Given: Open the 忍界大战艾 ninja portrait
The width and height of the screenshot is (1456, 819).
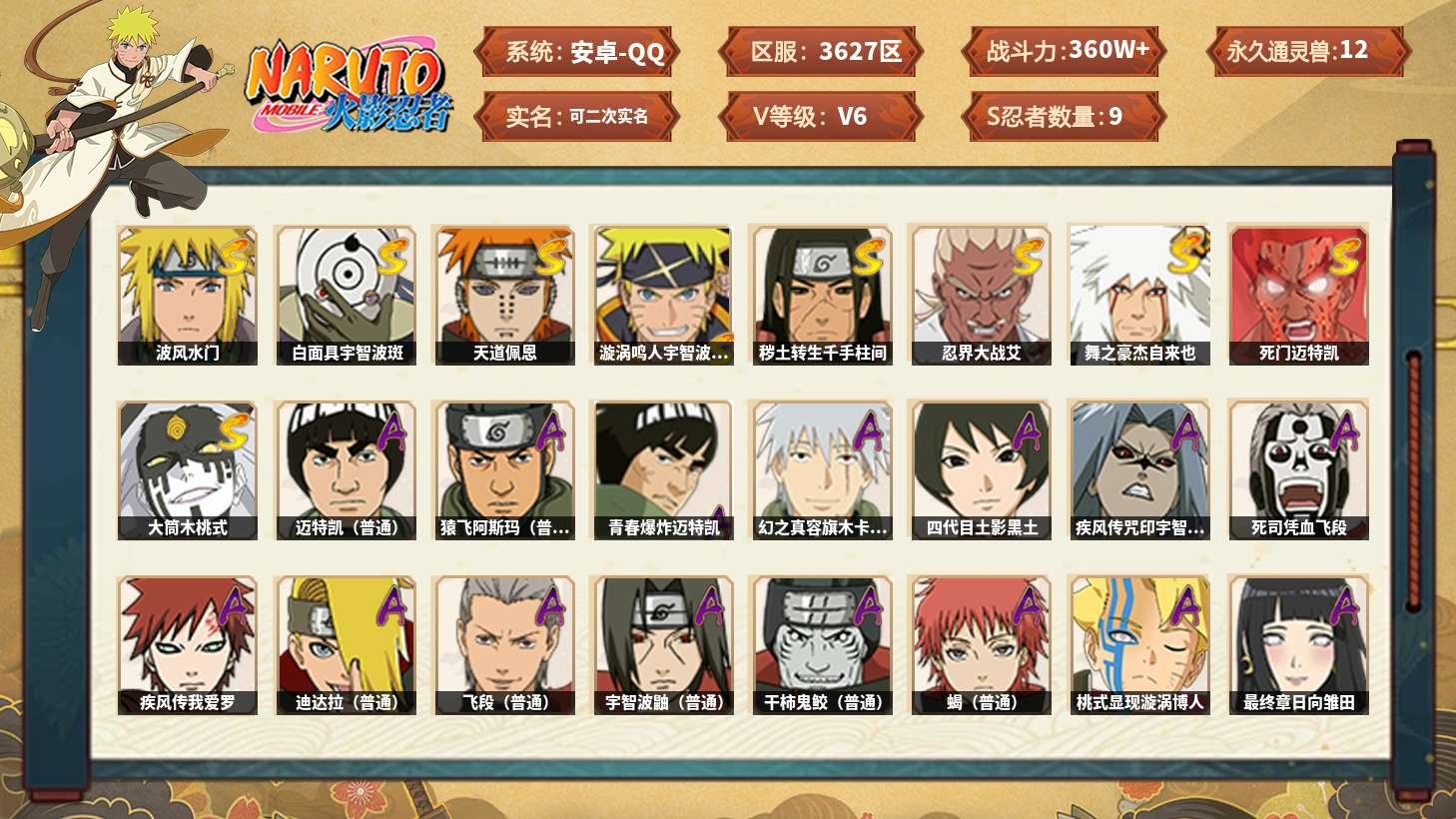Looking at the screenshot, I should 981,296.
